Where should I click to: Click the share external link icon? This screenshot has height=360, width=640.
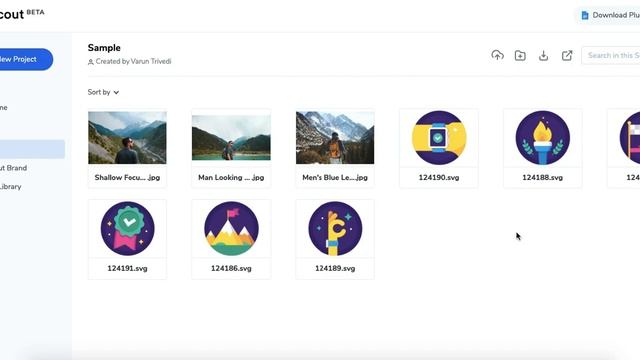pos(567,56)
